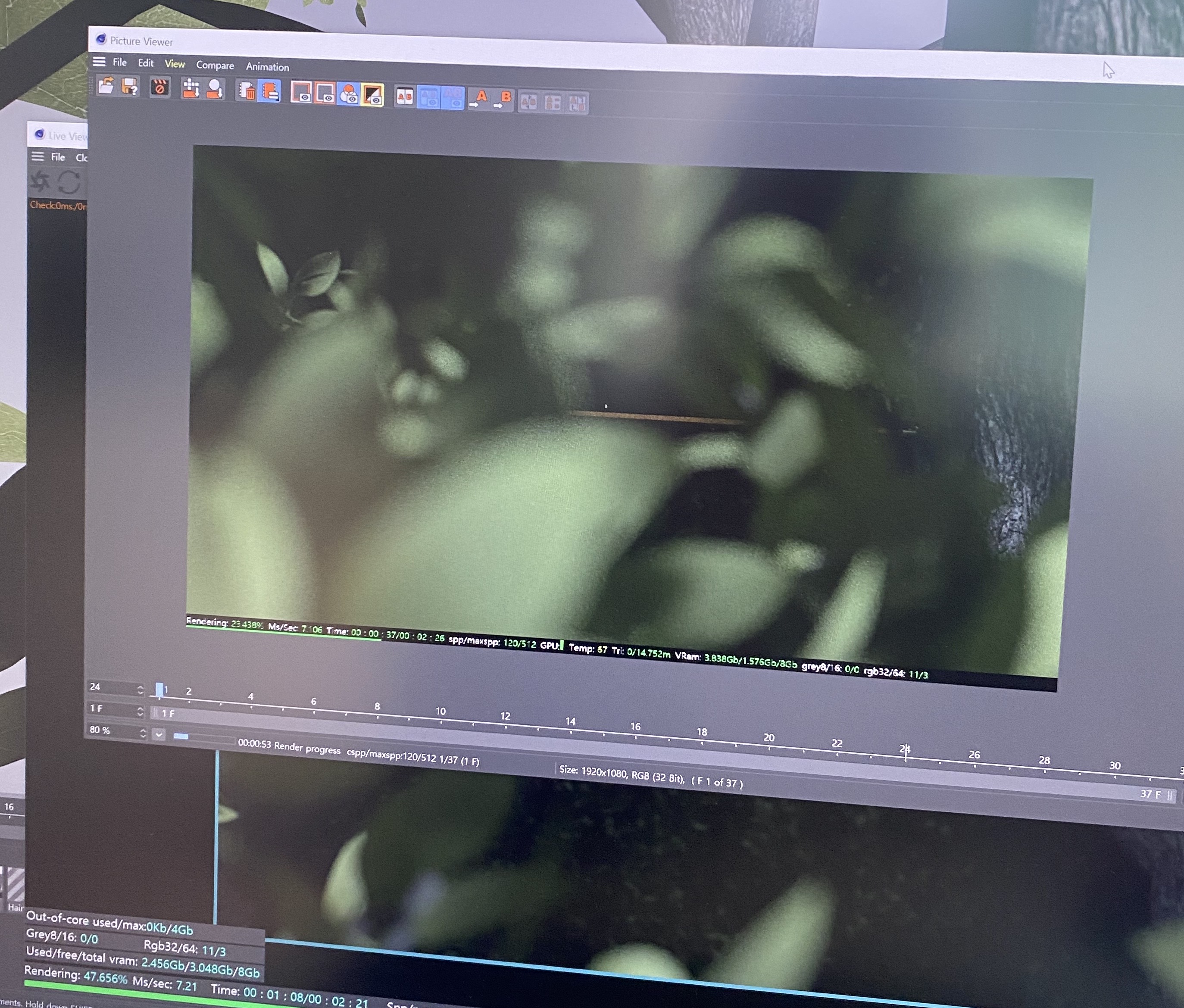
Task: Click the Live Viewer gear render icon
Action: pos(41,182)
